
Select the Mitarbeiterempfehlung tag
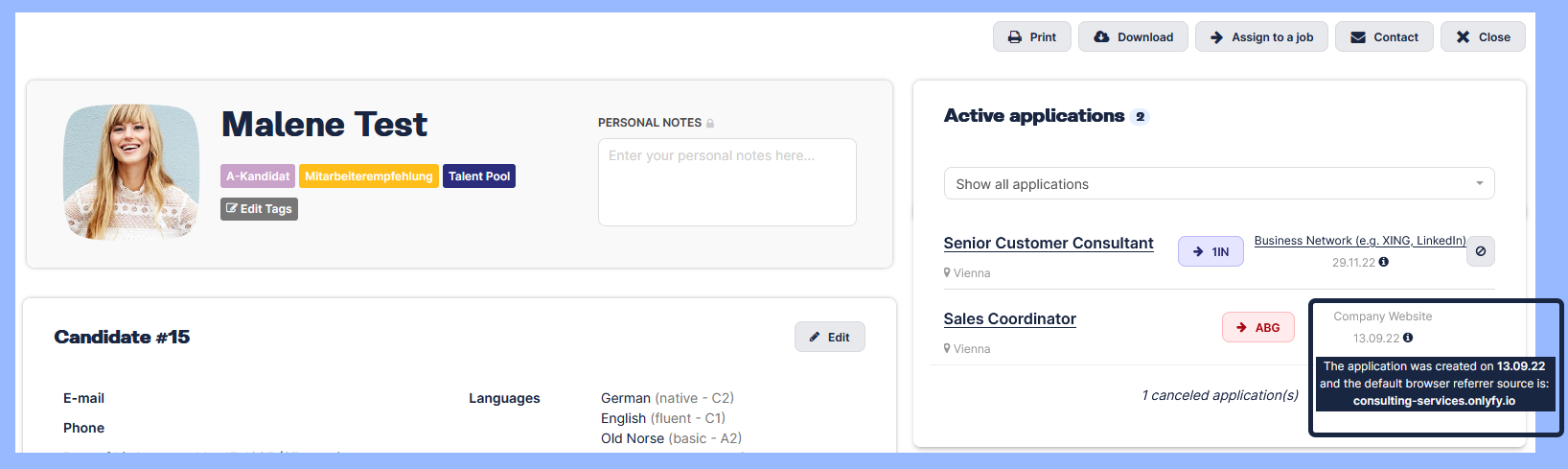pos(369,176)
